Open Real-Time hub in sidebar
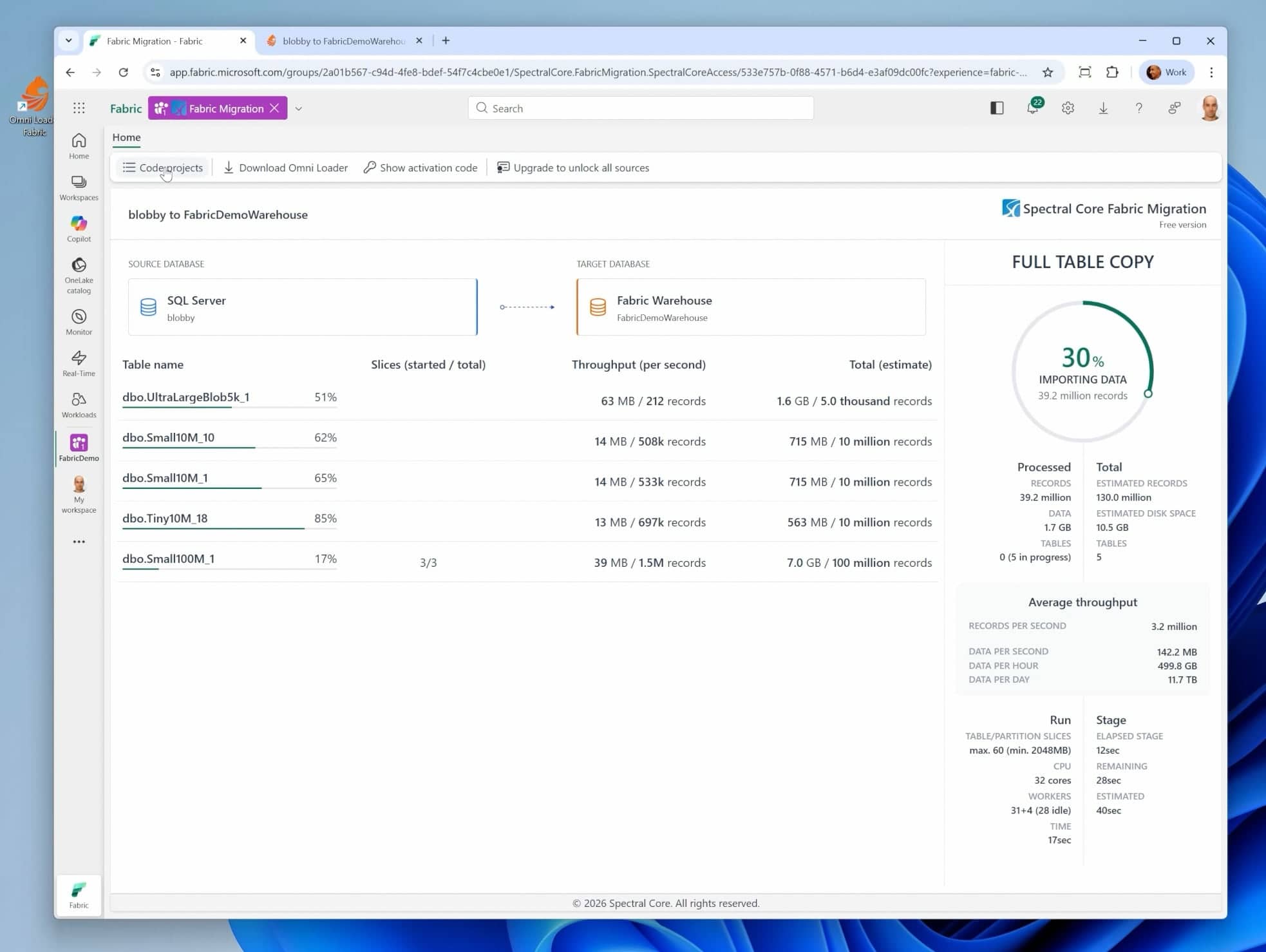1266x952 pixels. tap(79, 364)
